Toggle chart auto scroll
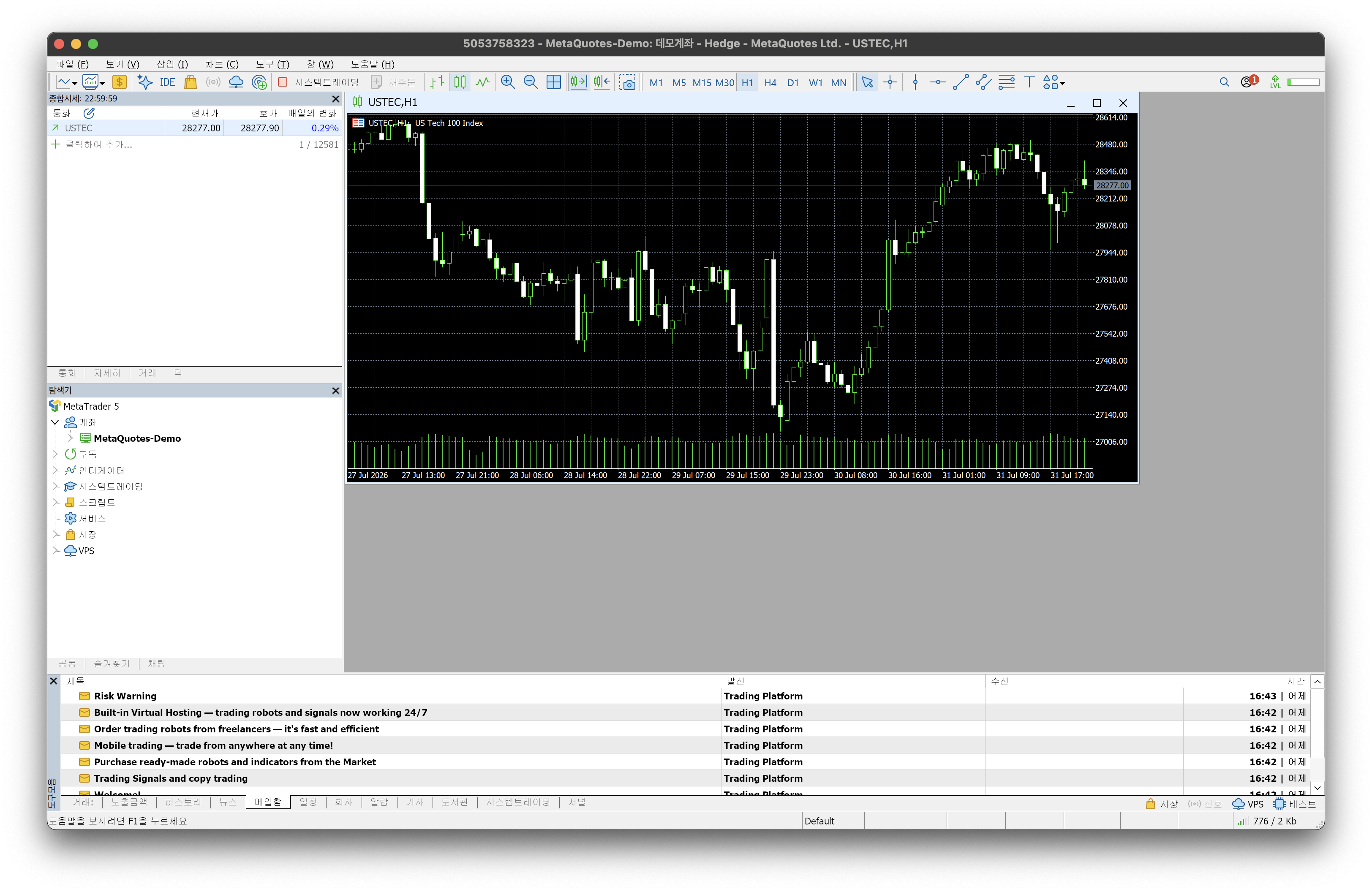Image resolution: width=1372 pixels, height=892 pixels. pos(578,82)
